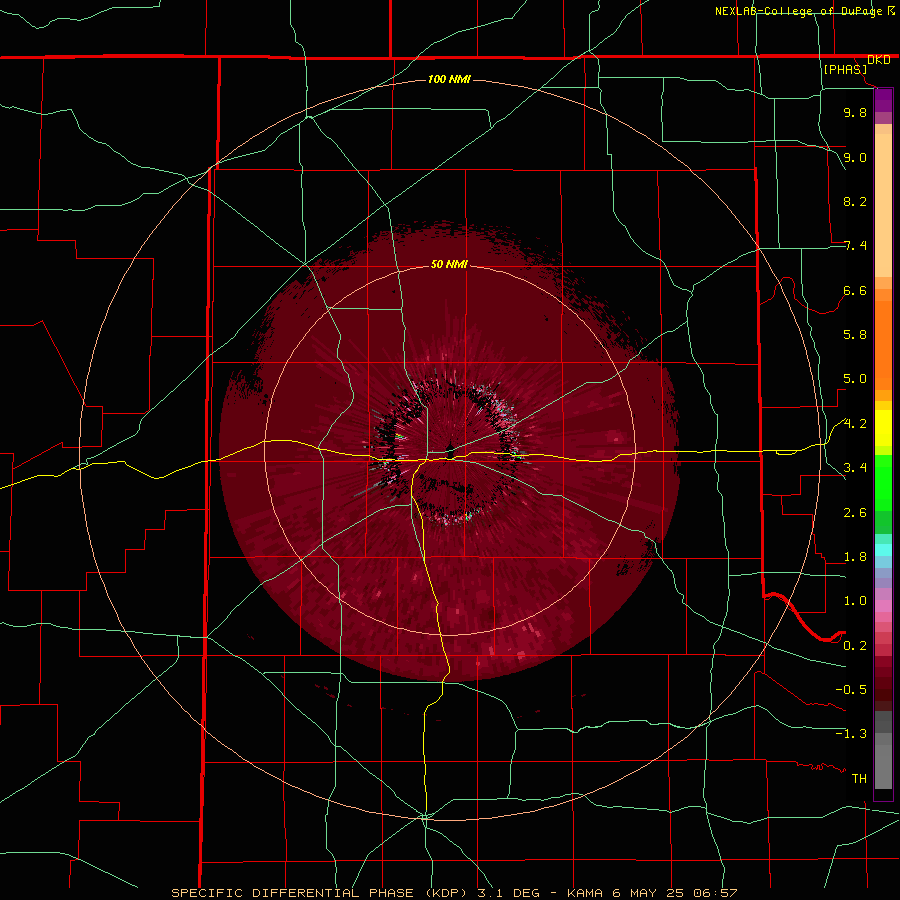
Task: Click the 3.4 value on the color scale
Action: (x=855, y=468)
